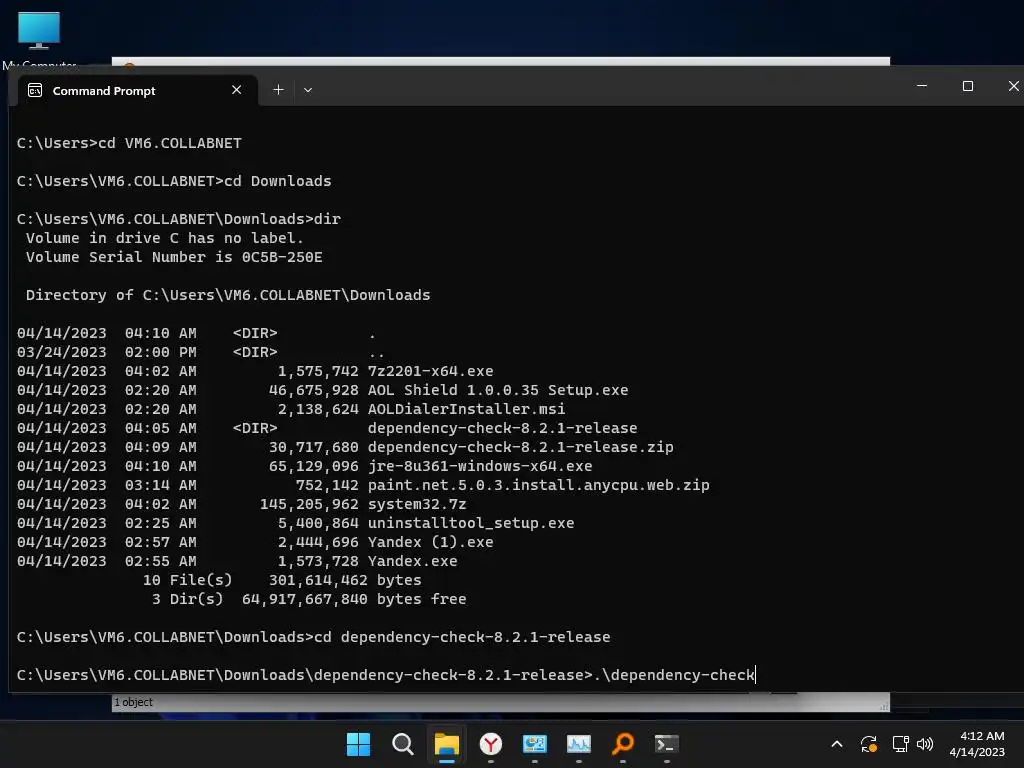This screenshot has width=1024, height=768.
Task: Click the file size 145,205,962
Action: pyautogui.click(x=309, y=504)
